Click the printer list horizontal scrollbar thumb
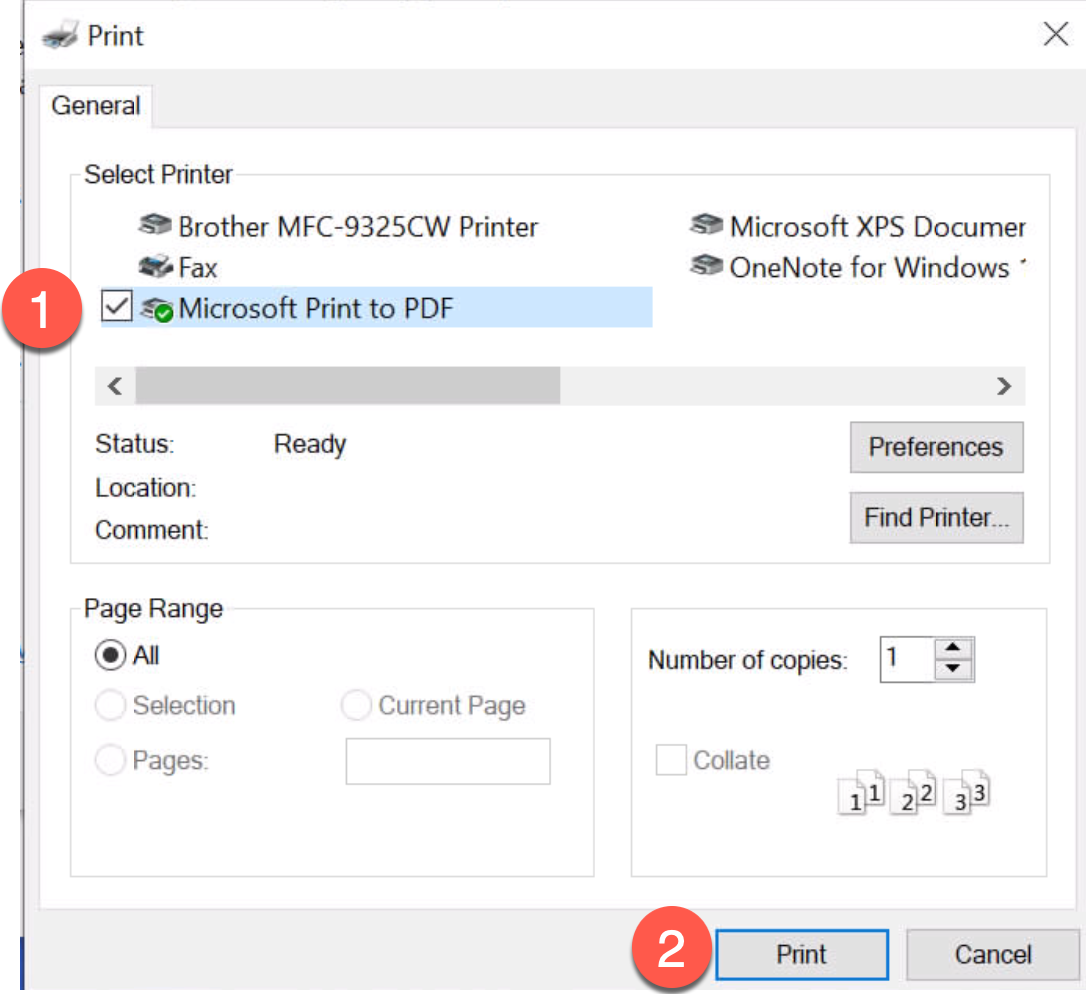The image size is (1086, 994). (348, 386)
